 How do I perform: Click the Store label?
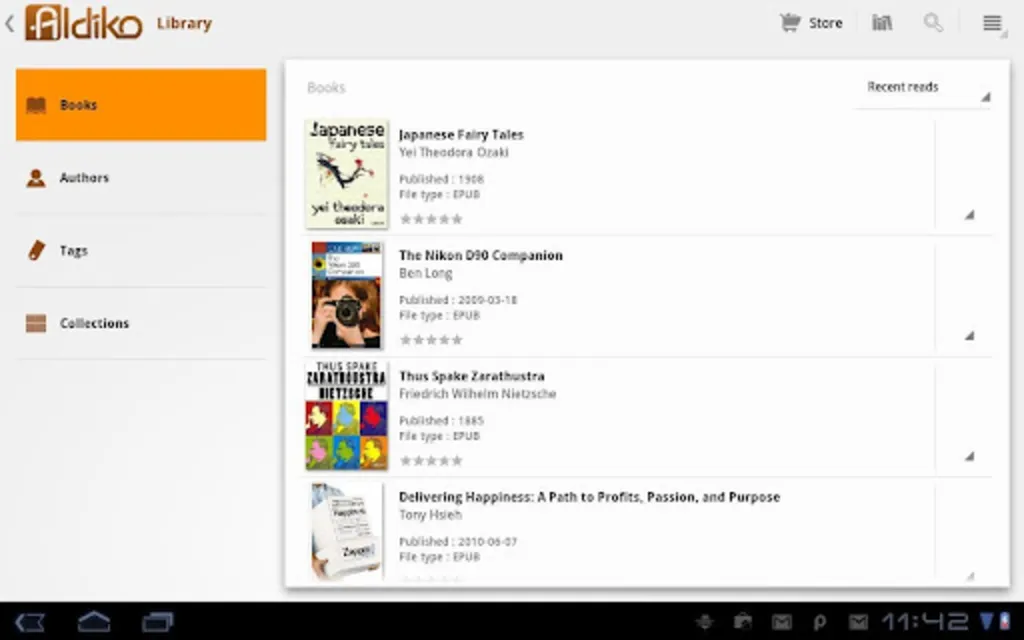(825, 24)
